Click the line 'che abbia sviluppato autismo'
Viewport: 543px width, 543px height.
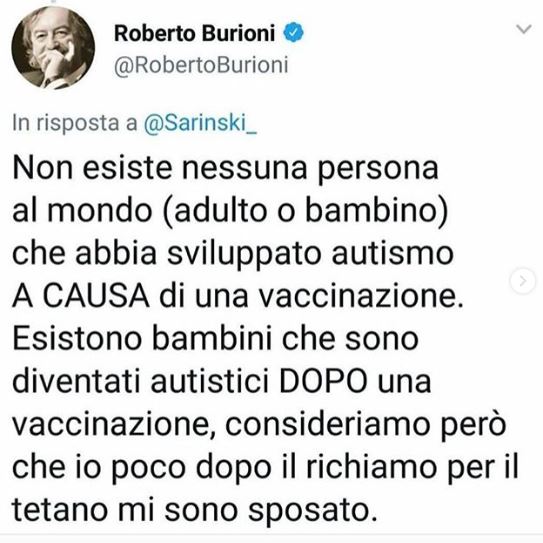coord(233,253)
